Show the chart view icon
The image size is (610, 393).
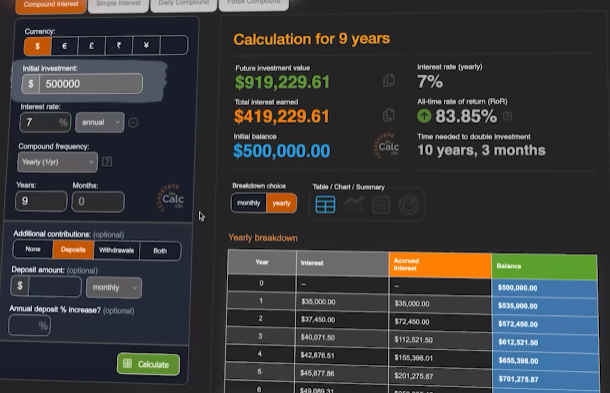coord(353,205)
